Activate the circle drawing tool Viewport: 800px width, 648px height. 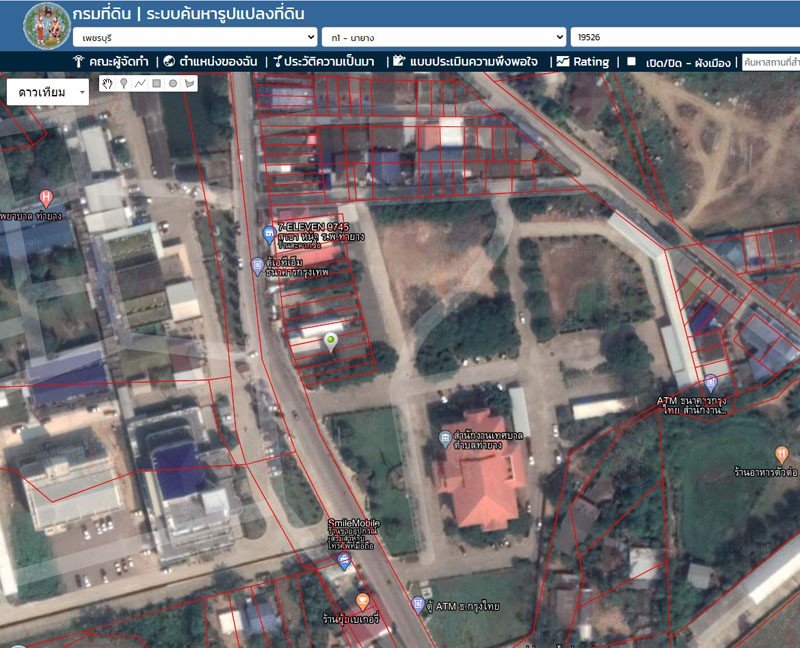[x=172, y=84]
